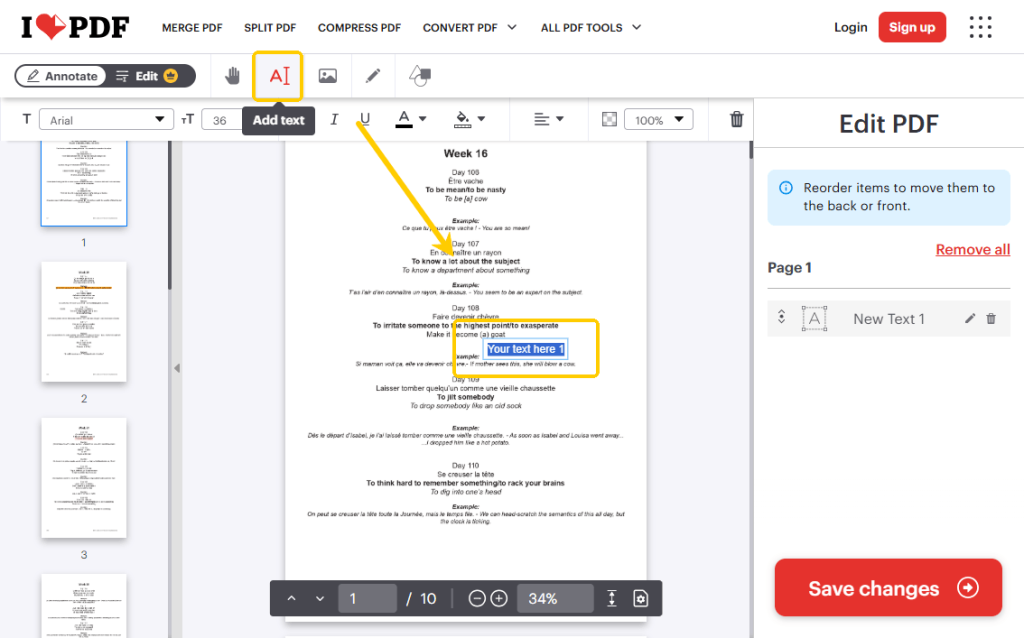Switch to Annotate mode
This screenshot has width=1024, height=638.
pos(62,76)
